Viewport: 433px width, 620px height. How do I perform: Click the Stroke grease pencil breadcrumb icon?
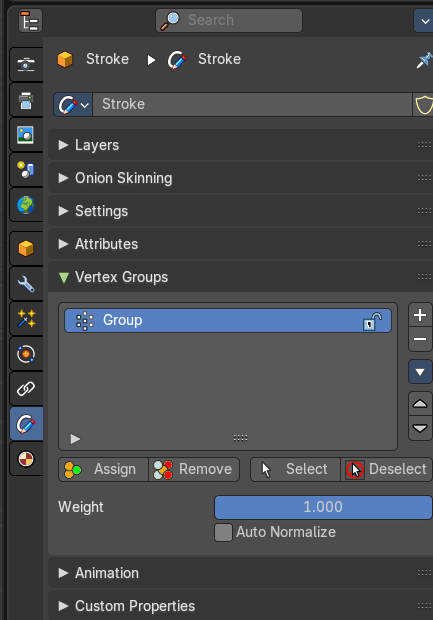click(177, 60)
